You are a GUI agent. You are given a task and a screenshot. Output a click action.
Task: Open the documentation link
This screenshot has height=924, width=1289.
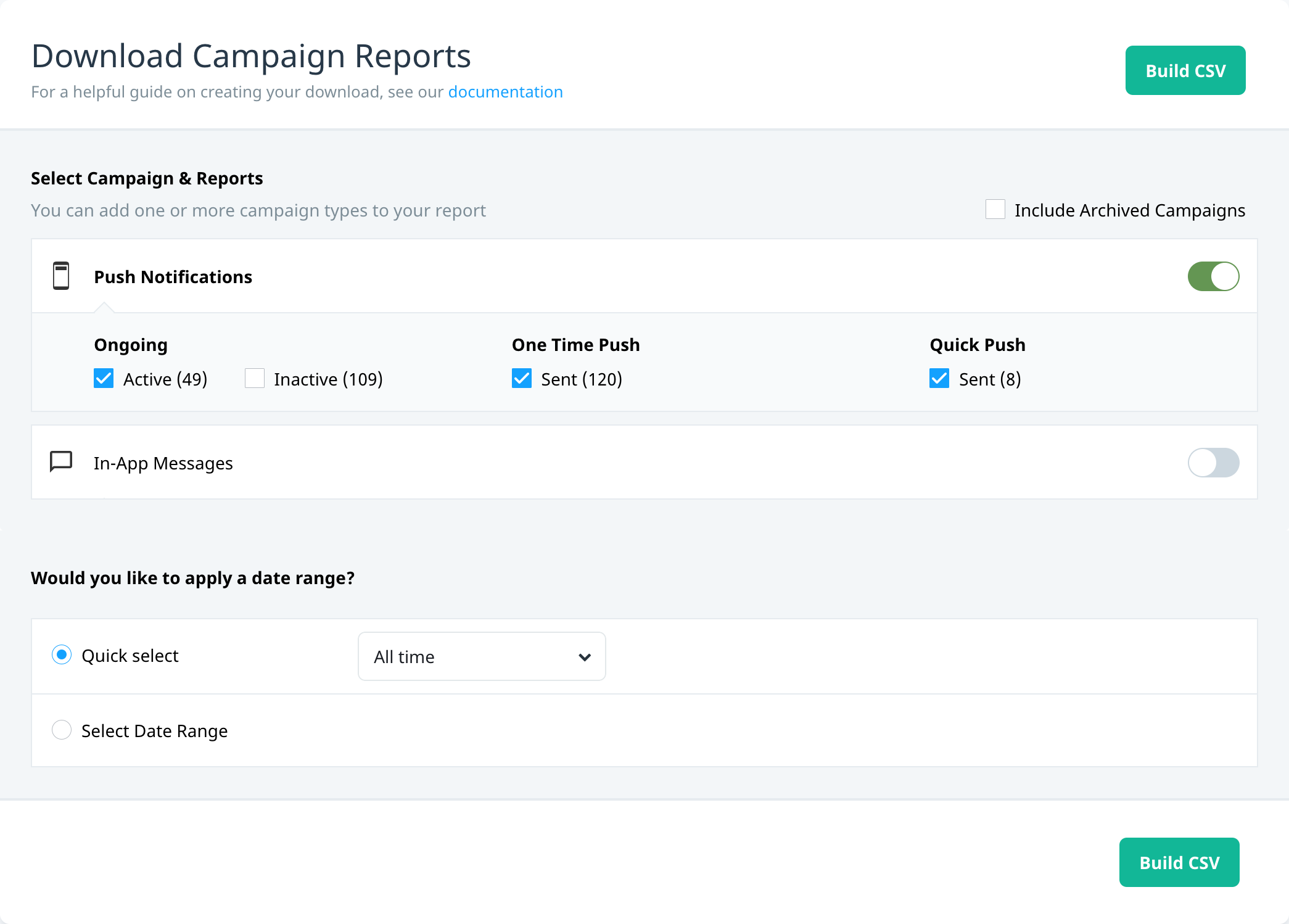pyautogui.click(x=505, y=92)
